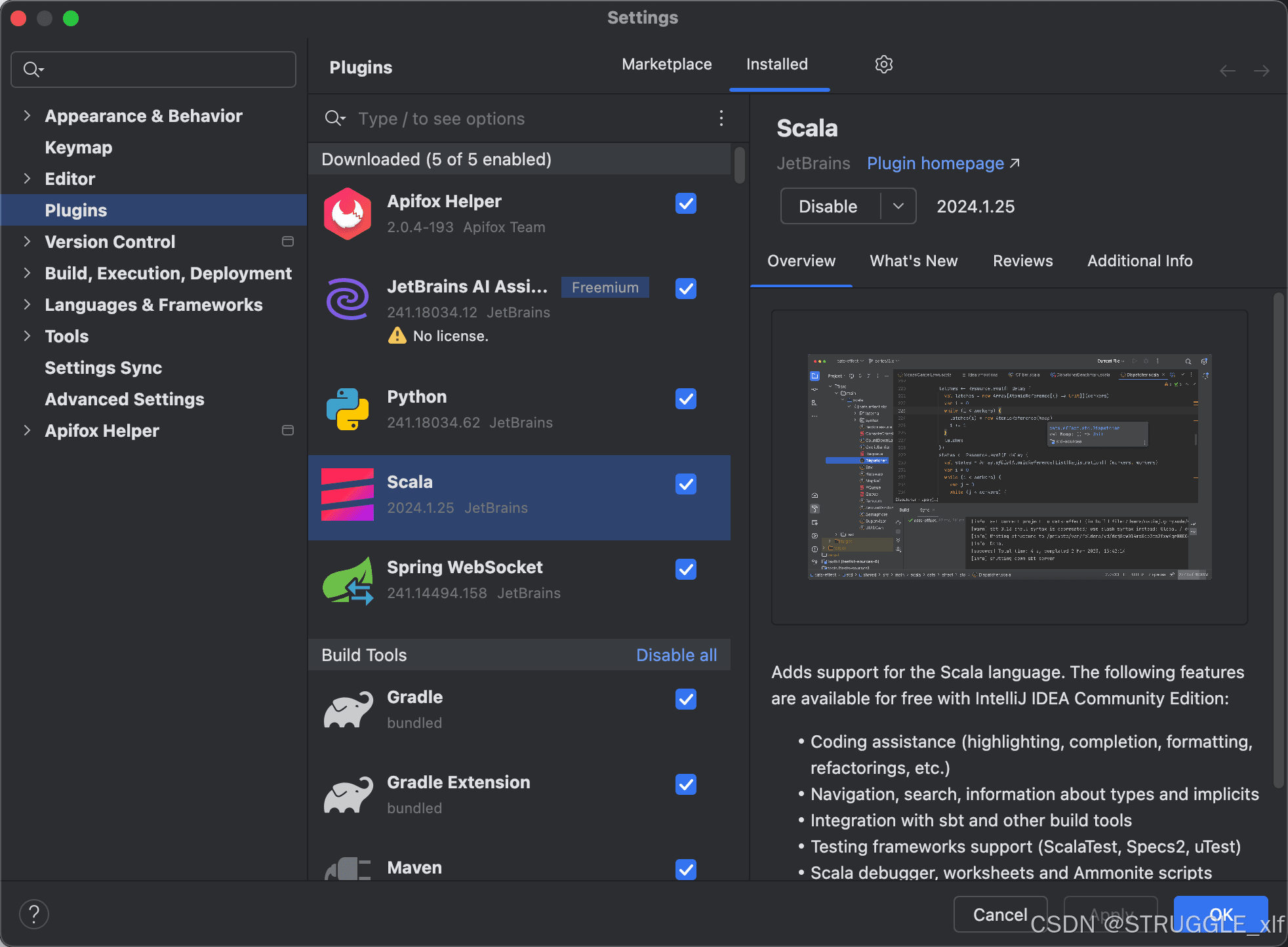Open the plugins gear settings icon
The image size is (1288, 947).
click(x=883, y=64)
